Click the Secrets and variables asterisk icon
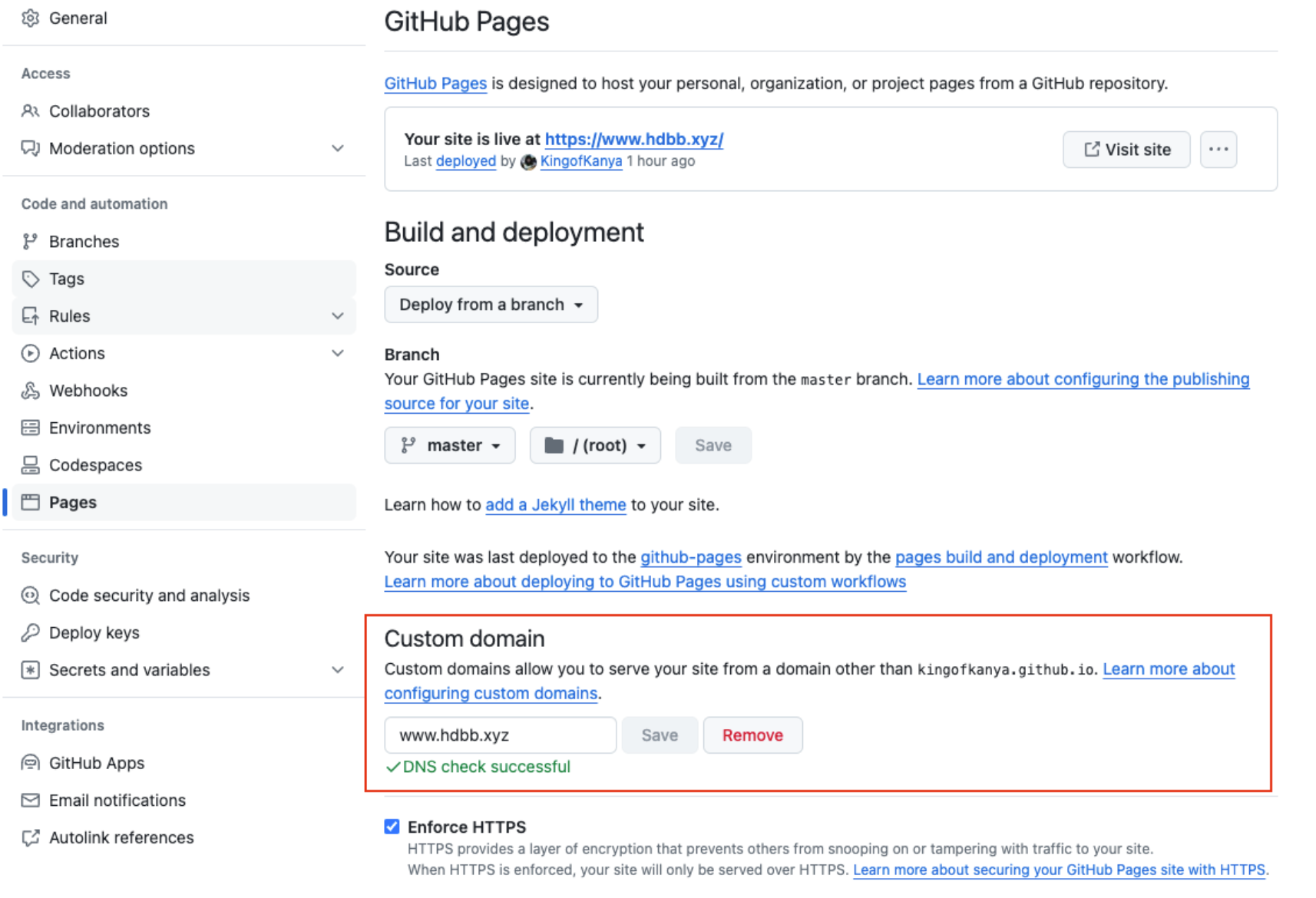Viewport: 1316px width, 898px height. pos(30,669)
